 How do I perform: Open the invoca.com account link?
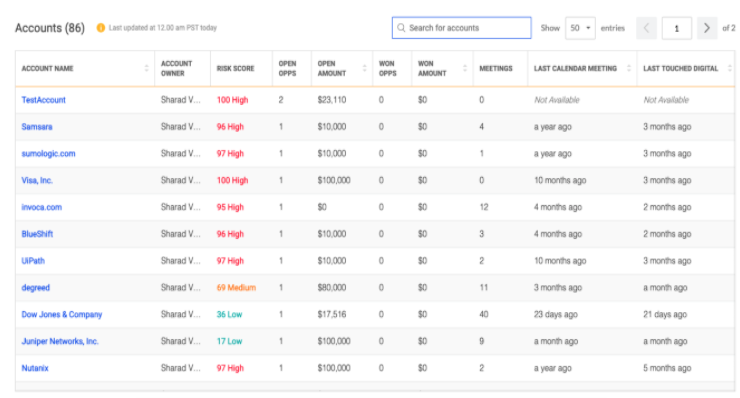coord(42,207)
